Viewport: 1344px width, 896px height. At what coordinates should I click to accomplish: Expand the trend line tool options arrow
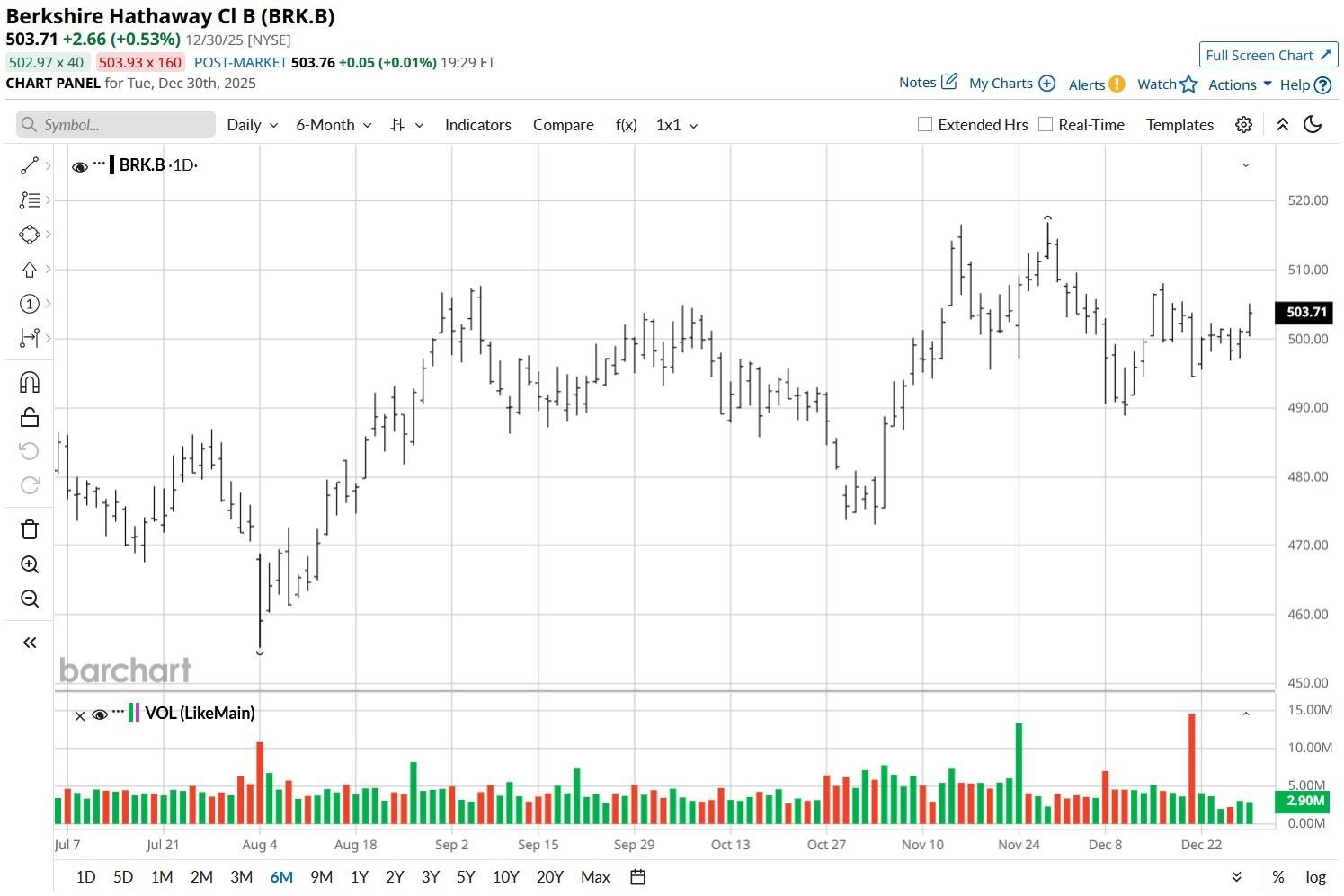coord(48,165)
